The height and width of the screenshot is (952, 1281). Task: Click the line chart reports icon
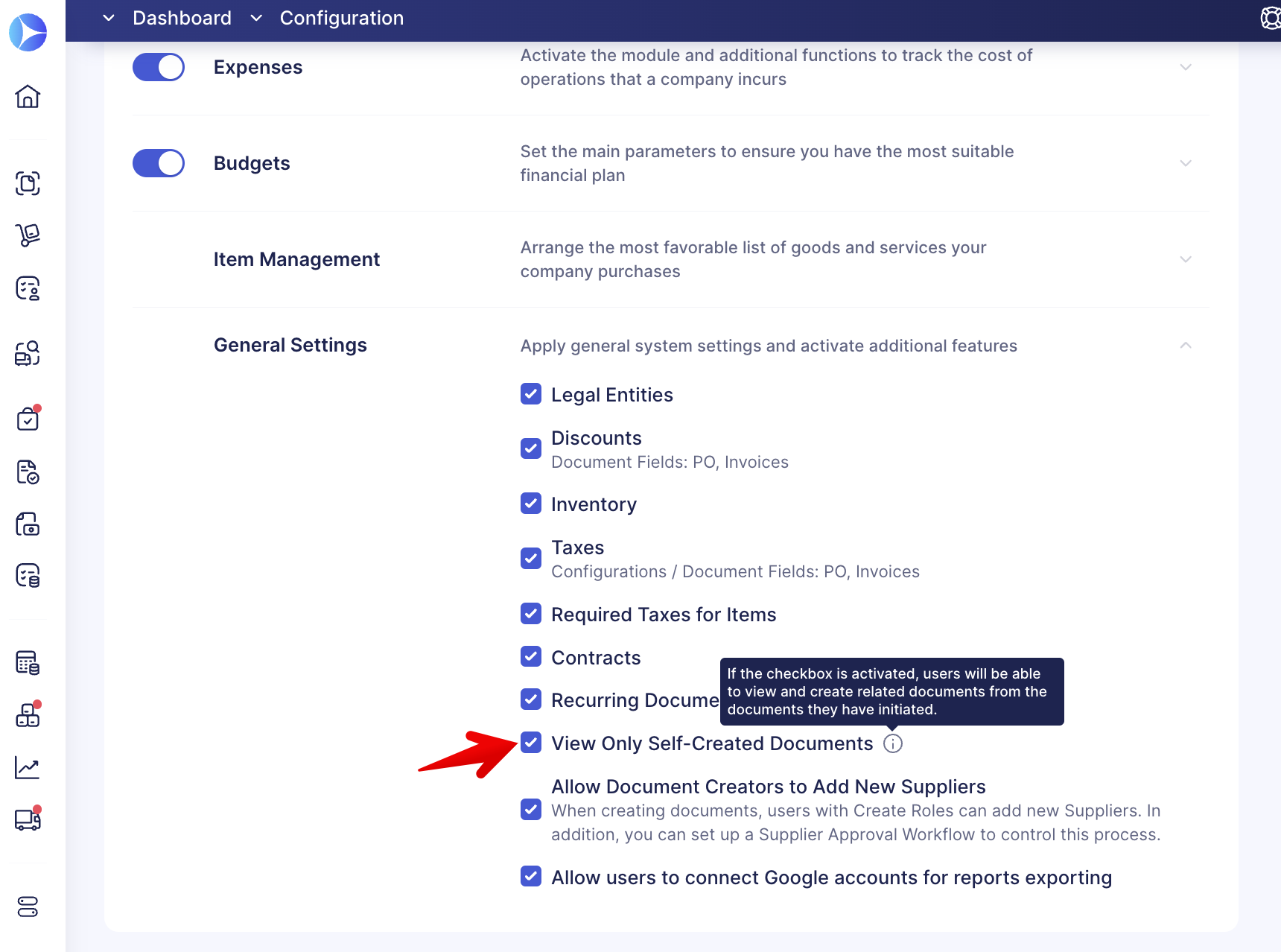pyautogui.click(x=28, y=767)
